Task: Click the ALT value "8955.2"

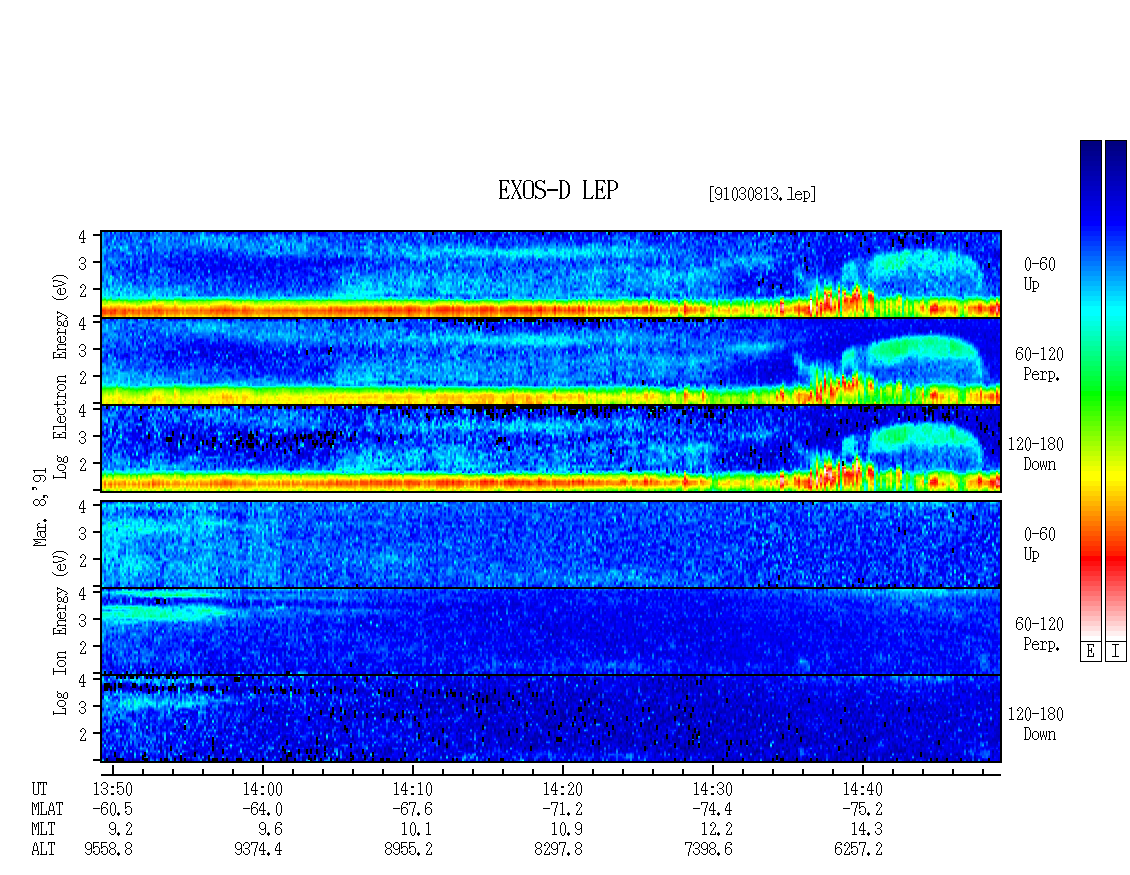Action: 409,850
